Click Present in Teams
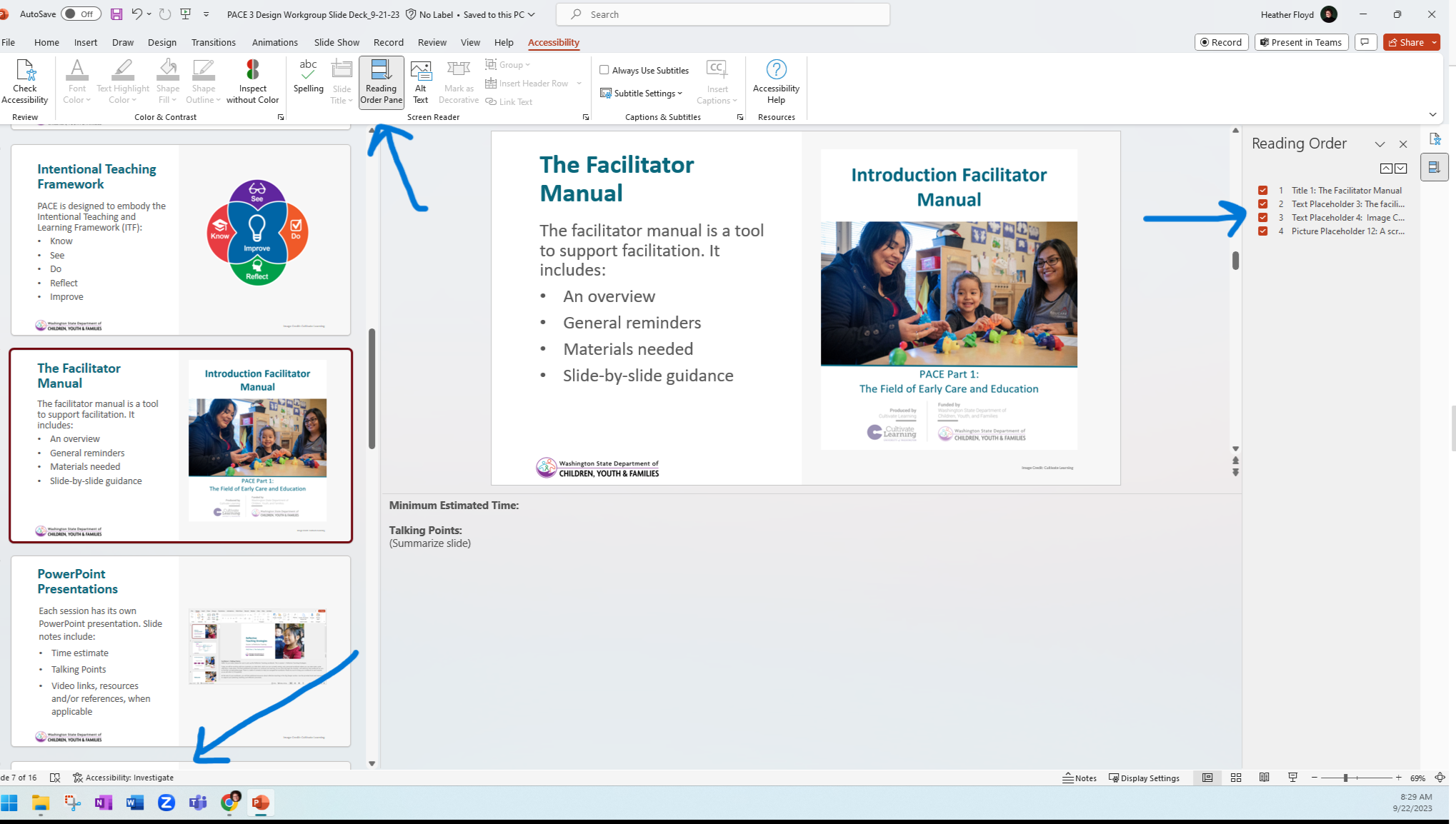Viewport: 1456px width, 824px height. point(1301,42)
